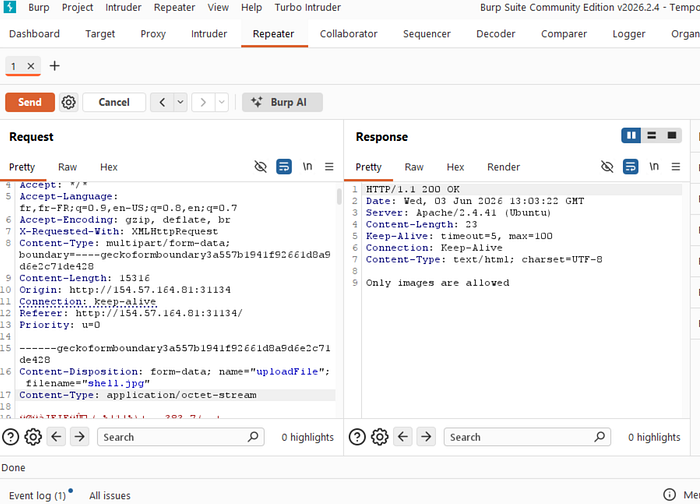The width and height of the screenshot is (700, 504).
Task: Cancel the current request
Action: pos(114,102)
